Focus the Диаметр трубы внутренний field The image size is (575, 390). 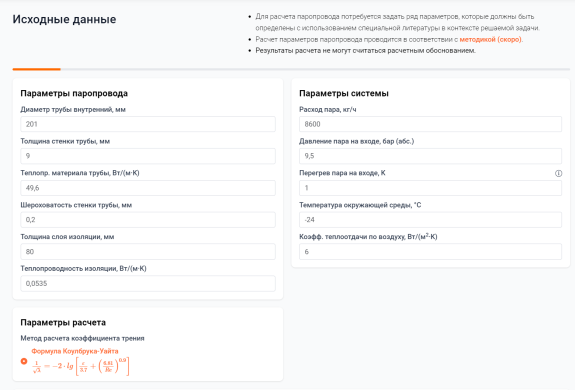148,124
